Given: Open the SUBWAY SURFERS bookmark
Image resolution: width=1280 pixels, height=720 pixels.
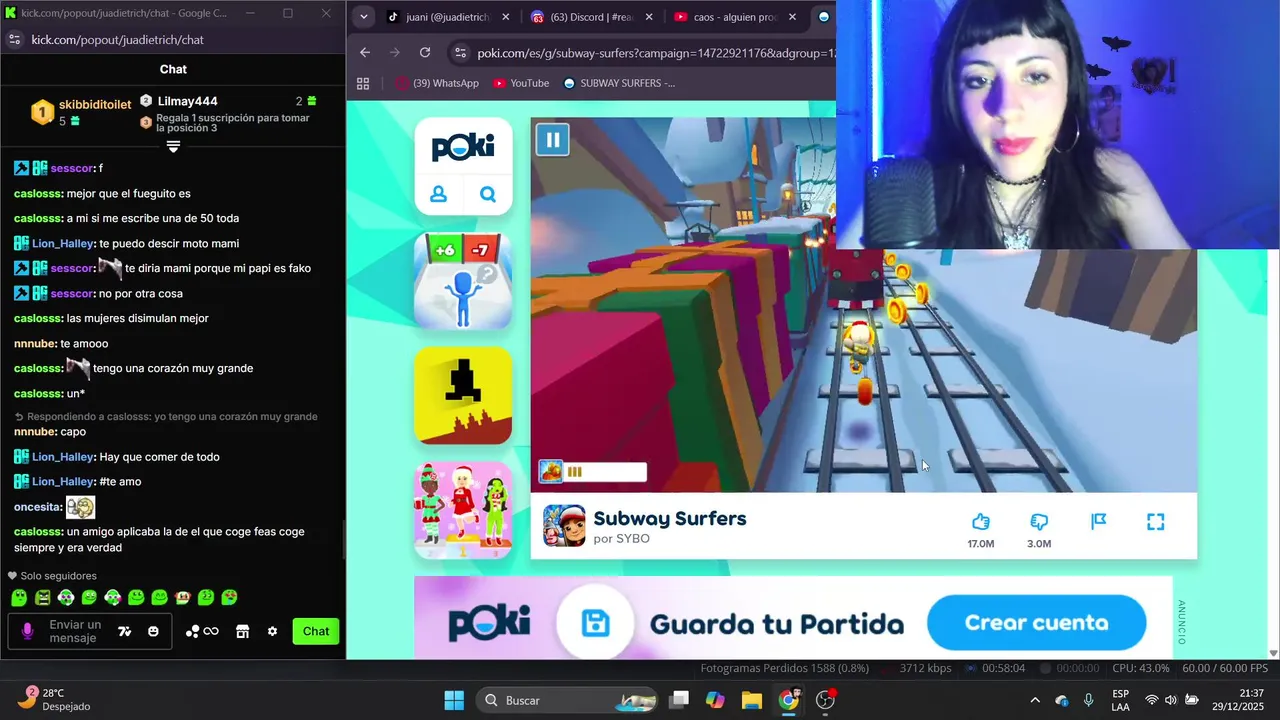Looking at the screenshot, I should 619,83.
